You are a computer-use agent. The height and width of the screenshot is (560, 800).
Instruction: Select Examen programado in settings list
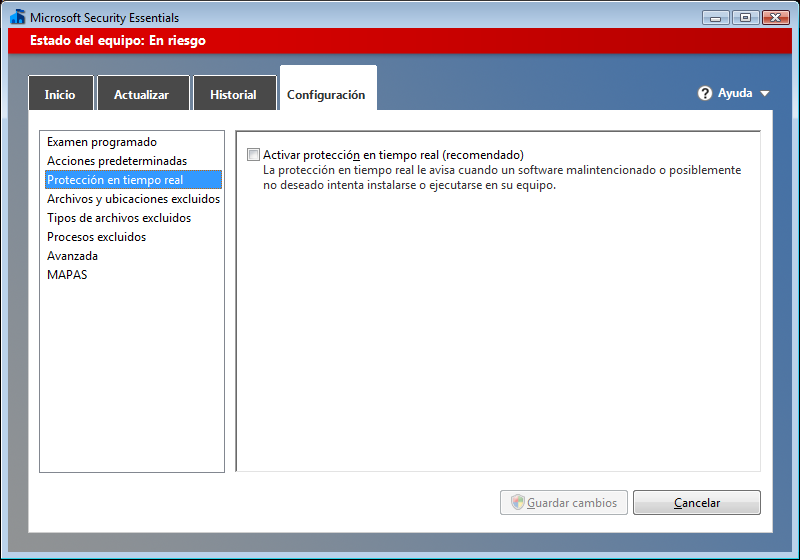[133, 142]
